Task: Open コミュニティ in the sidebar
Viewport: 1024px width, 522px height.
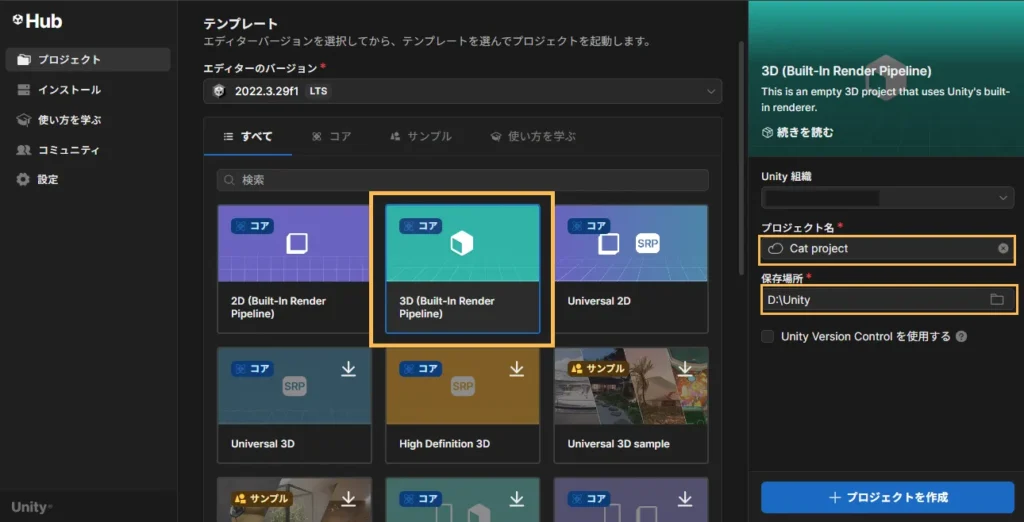Action: [x=88, y=150]
